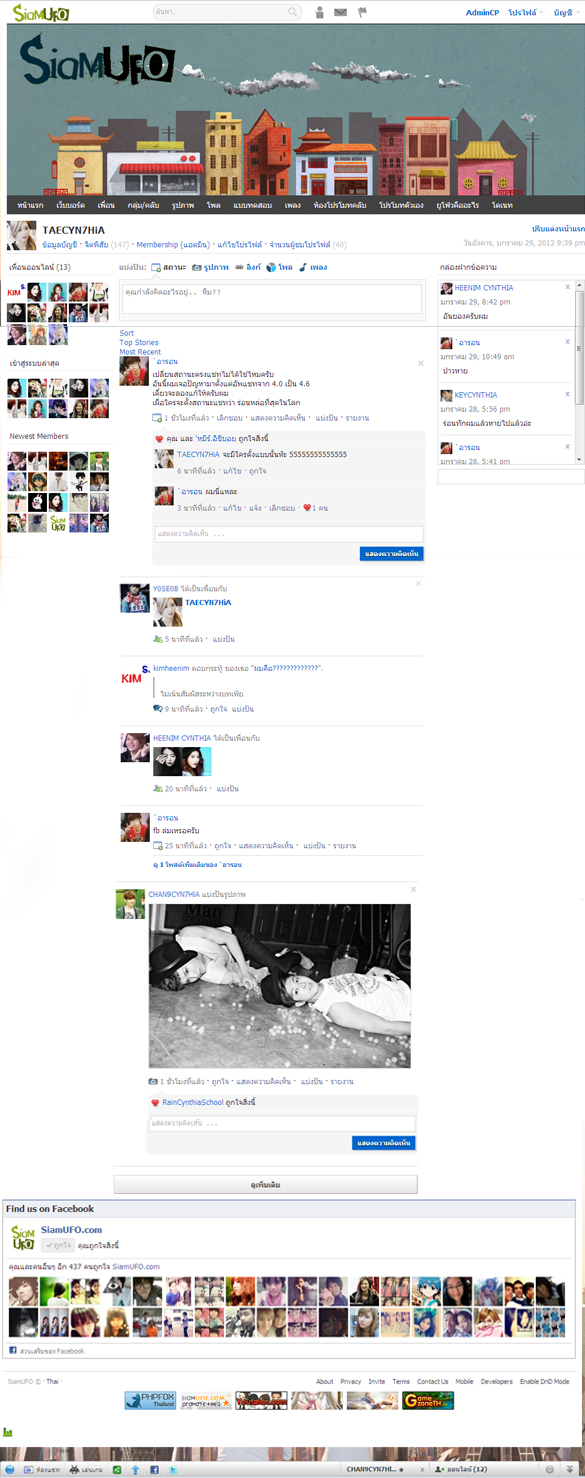Select the รูปภาพ share type

tap(210, 268)
